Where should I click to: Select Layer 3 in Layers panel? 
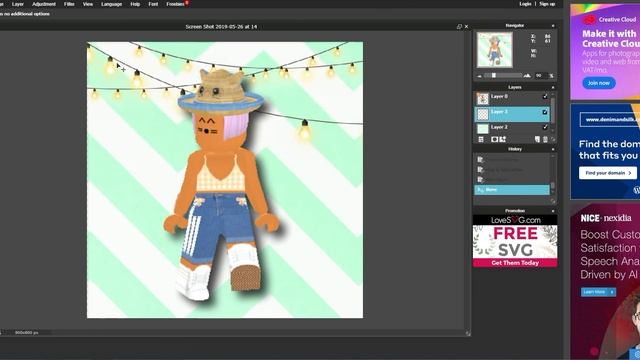[512, 114]
